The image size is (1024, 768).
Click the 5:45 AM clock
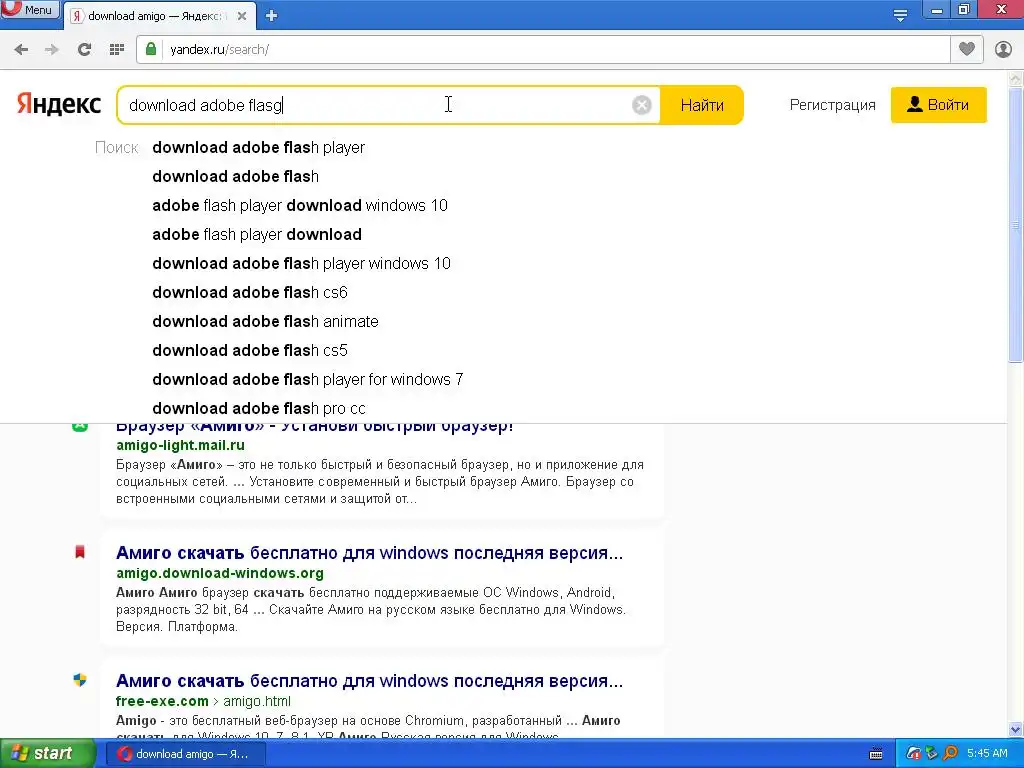pyautogui.click(x=987, y=754)
